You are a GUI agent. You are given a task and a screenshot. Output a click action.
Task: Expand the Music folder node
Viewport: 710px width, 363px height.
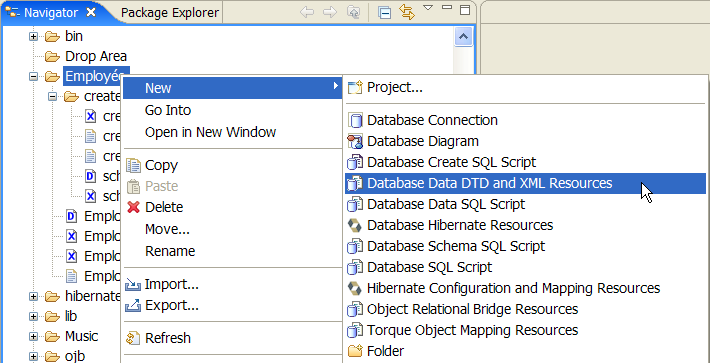[x=33, y=337]
